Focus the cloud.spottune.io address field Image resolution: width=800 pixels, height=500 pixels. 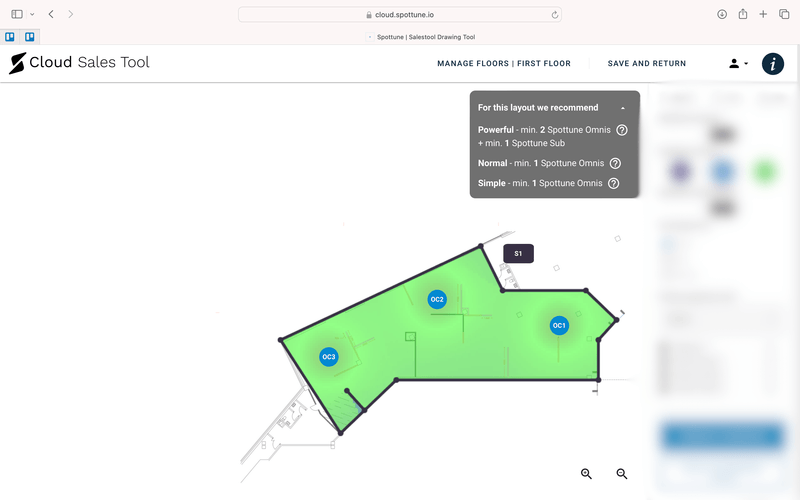399,15
